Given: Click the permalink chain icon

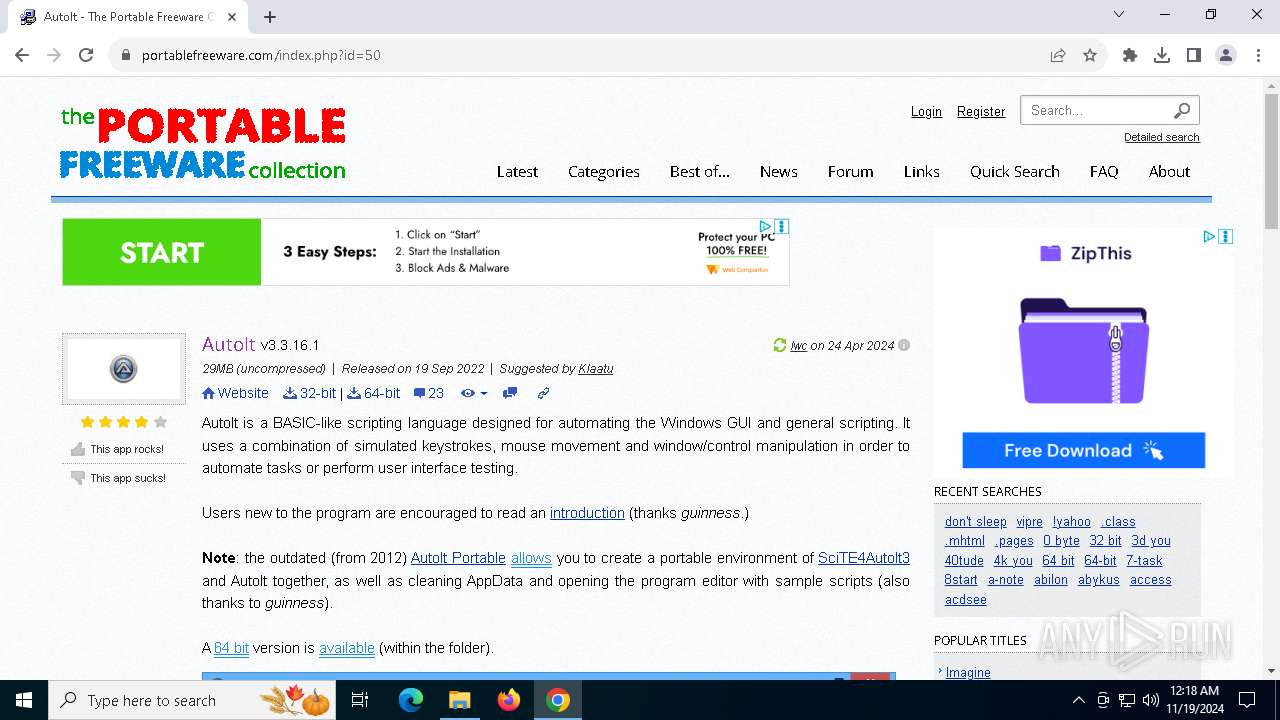Looking at the screenshot, I should pos(543,393).
